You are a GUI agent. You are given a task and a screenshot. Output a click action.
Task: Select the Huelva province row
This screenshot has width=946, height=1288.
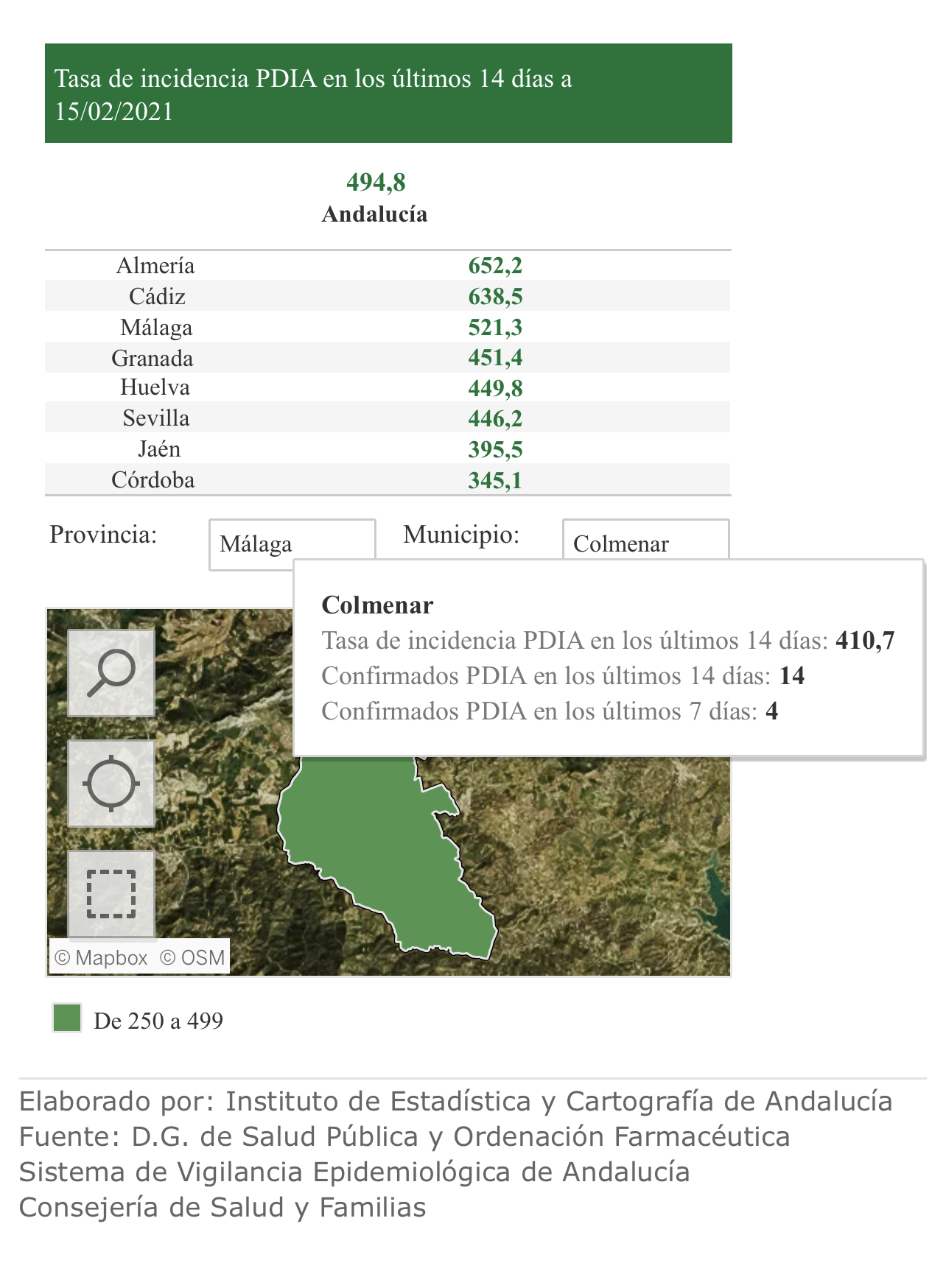(x=388, y=387)
